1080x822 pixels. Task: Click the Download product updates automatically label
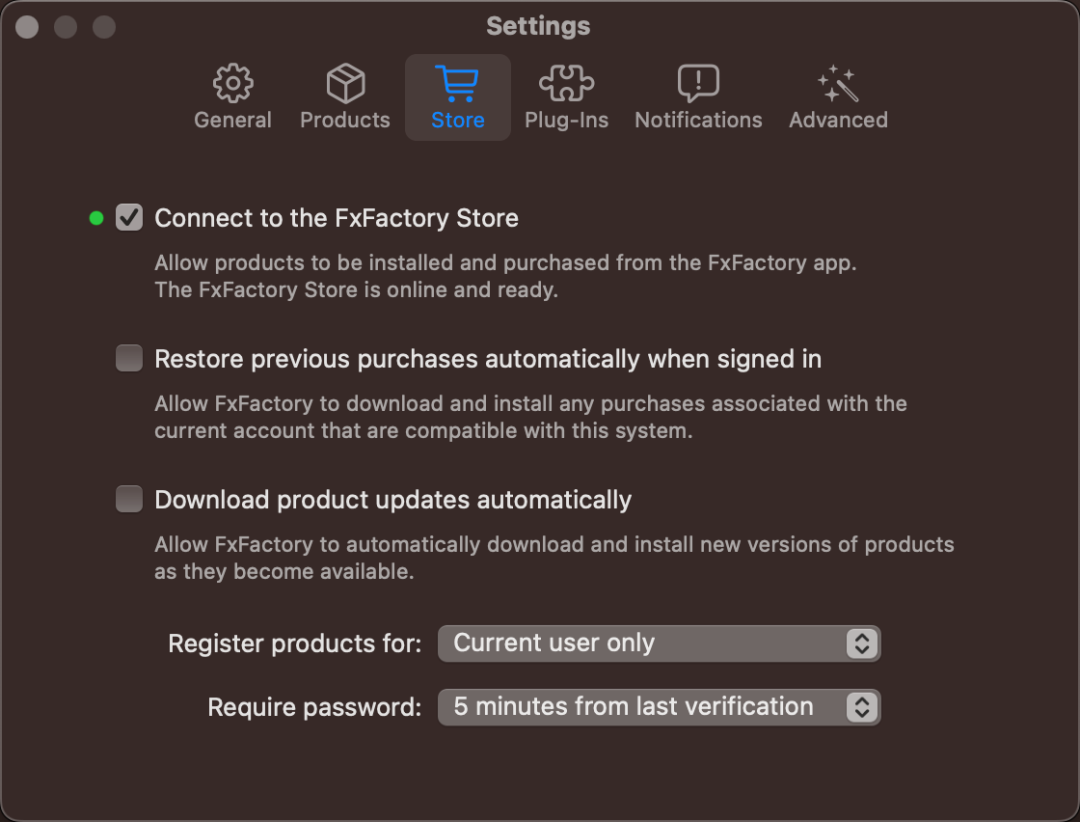pos(393,500)
